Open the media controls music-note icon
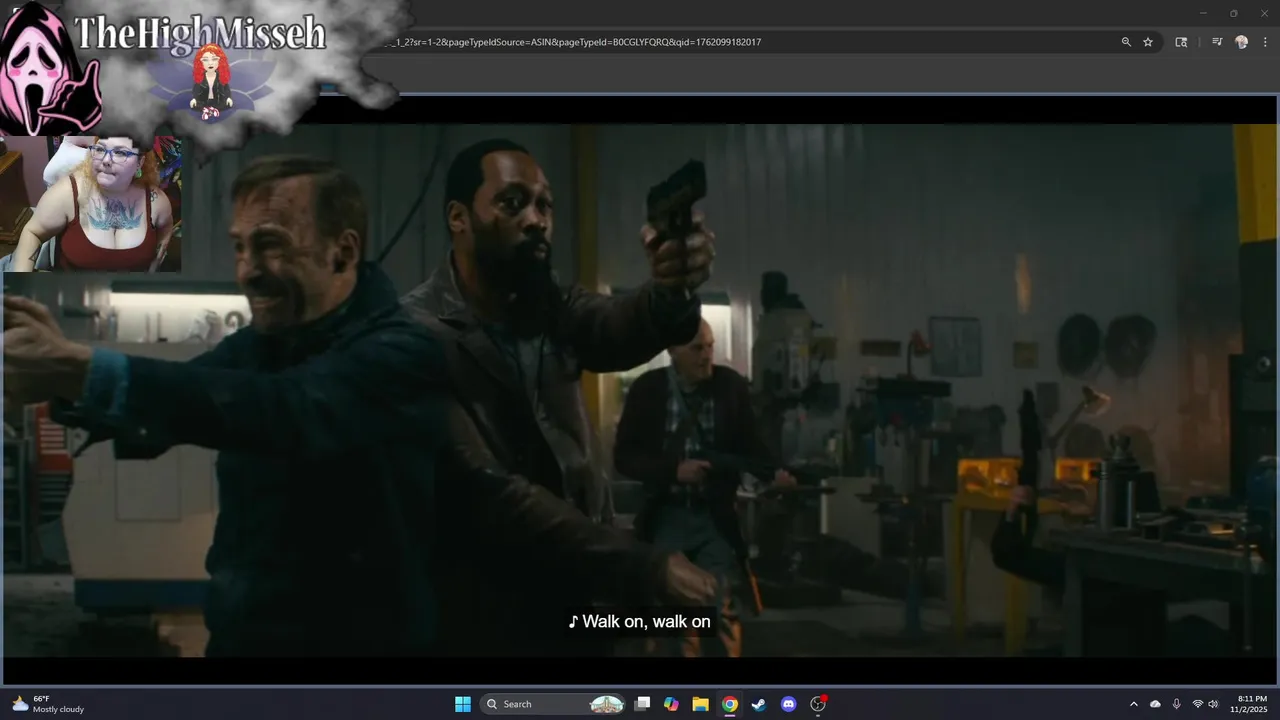Screen dimensions: 1280x720 (1217, 42)
